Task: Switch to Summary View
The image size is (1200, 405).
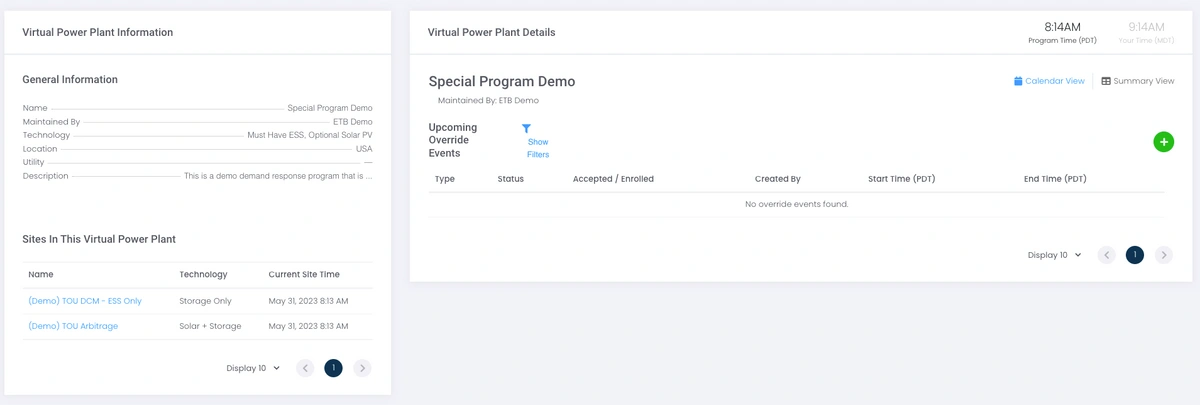Action: (x=1144, y=81)
